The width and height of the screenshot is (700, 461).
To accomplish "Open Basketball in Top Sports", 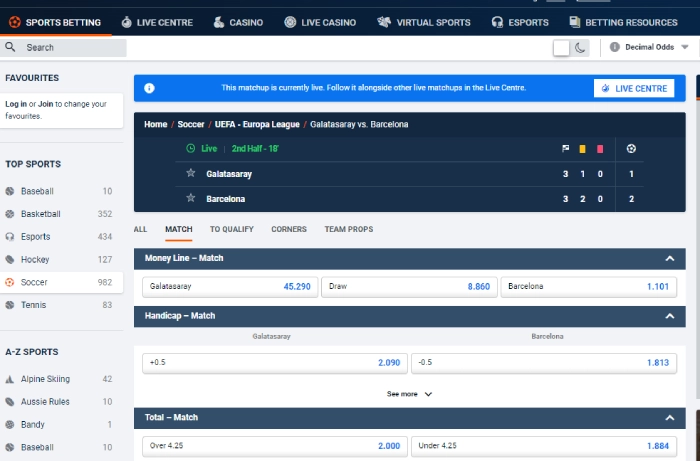I will pyautogui.click(x=61, y=214).
